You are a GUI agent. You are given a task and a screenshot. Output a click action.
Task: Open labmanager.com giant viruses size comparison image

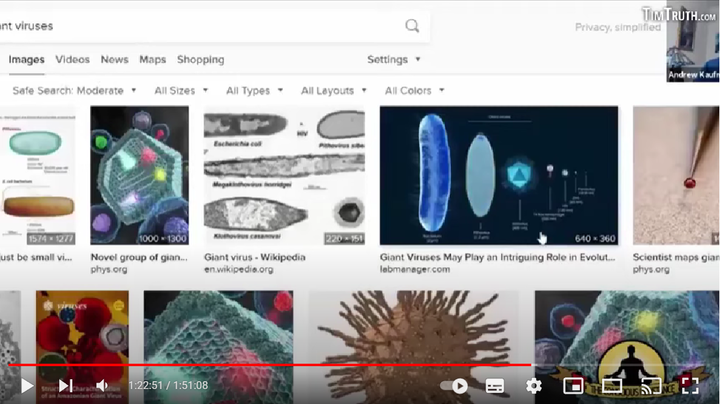(499, 175)
